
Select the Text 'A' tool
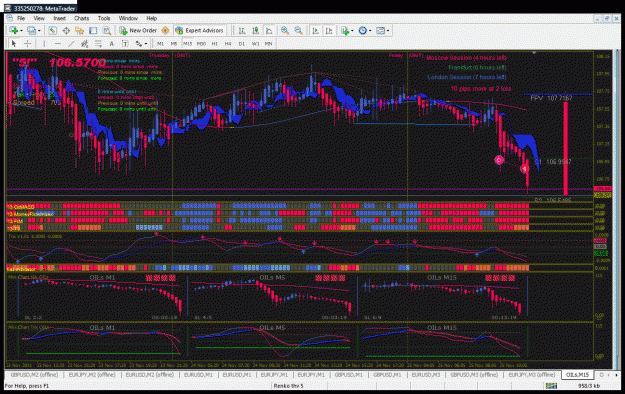click(112, 43)
